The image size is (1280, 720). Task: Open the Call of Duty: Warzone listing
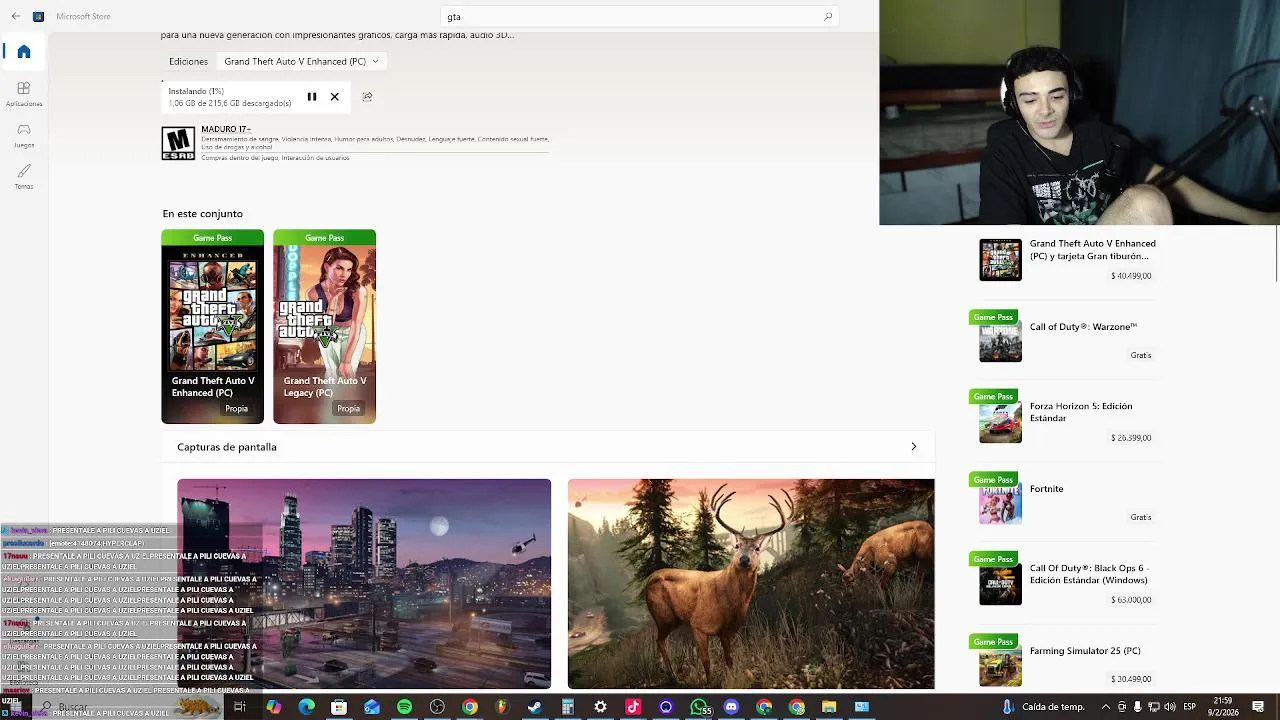[1068, 336]
